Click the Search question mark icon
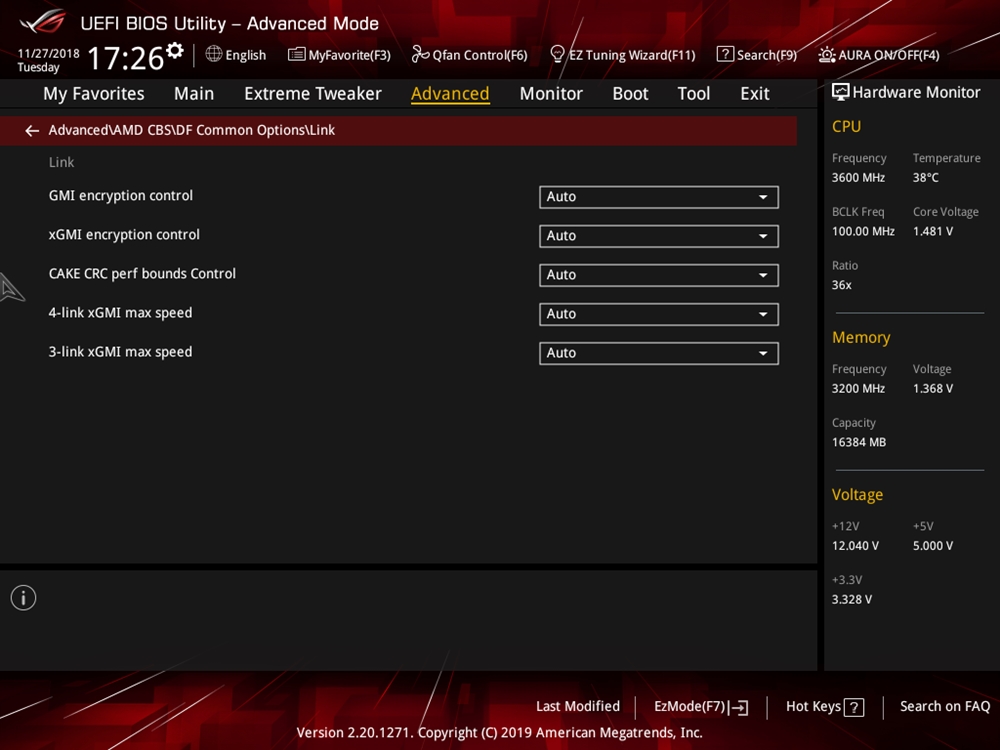Viewport: 1000px width, 750px height. 724,54
